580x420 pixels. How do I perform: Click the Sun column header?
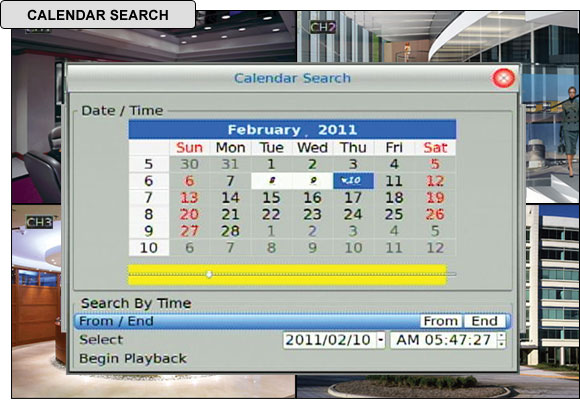point(189,148)
